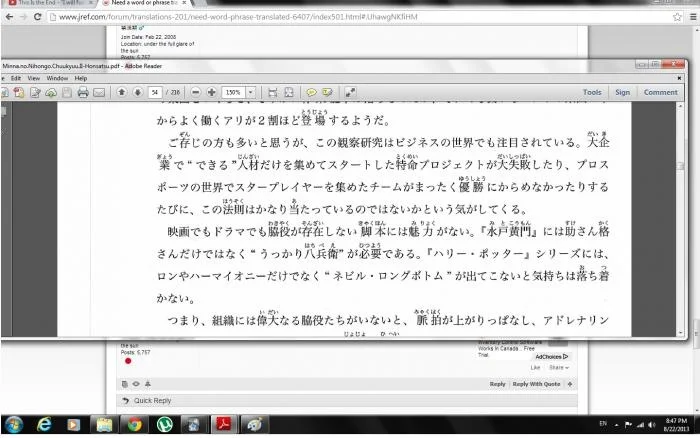Go to next page with down arrow
Image resolution: width=700 pixels, height=438 pixels.
[x=138, y=92]
